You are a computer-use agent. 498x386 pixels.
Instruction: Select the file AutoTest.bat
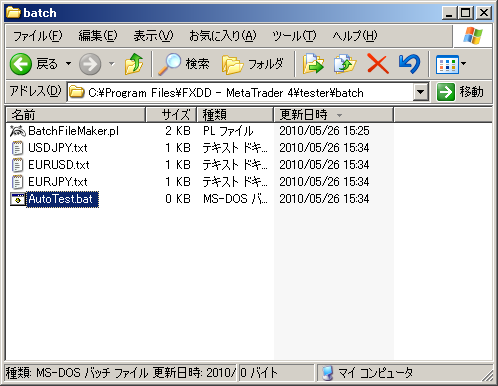(x=62, y=199)
